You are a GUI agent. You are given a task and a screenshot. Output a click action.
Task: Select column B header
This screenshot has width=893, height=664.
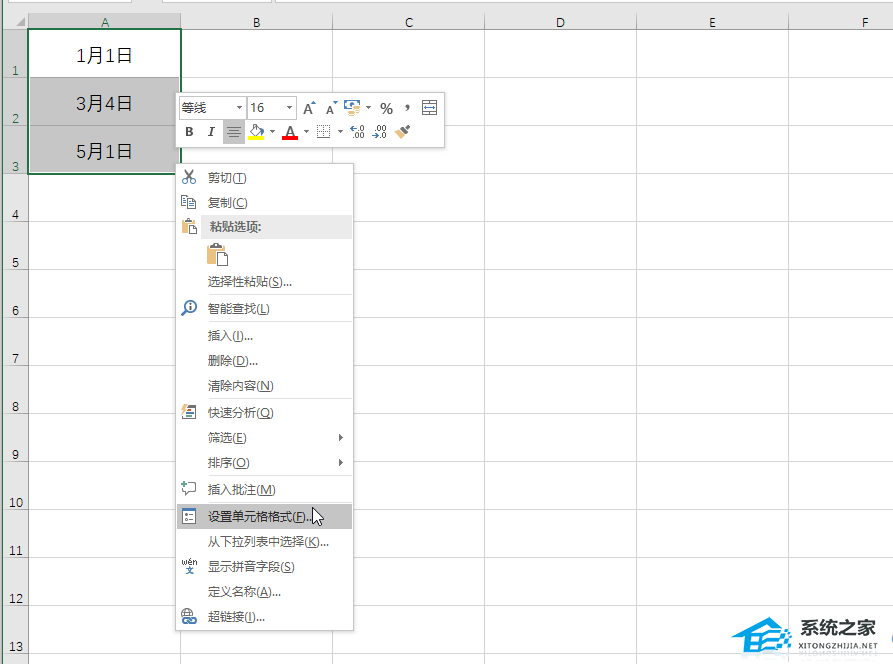coord(257,22)
